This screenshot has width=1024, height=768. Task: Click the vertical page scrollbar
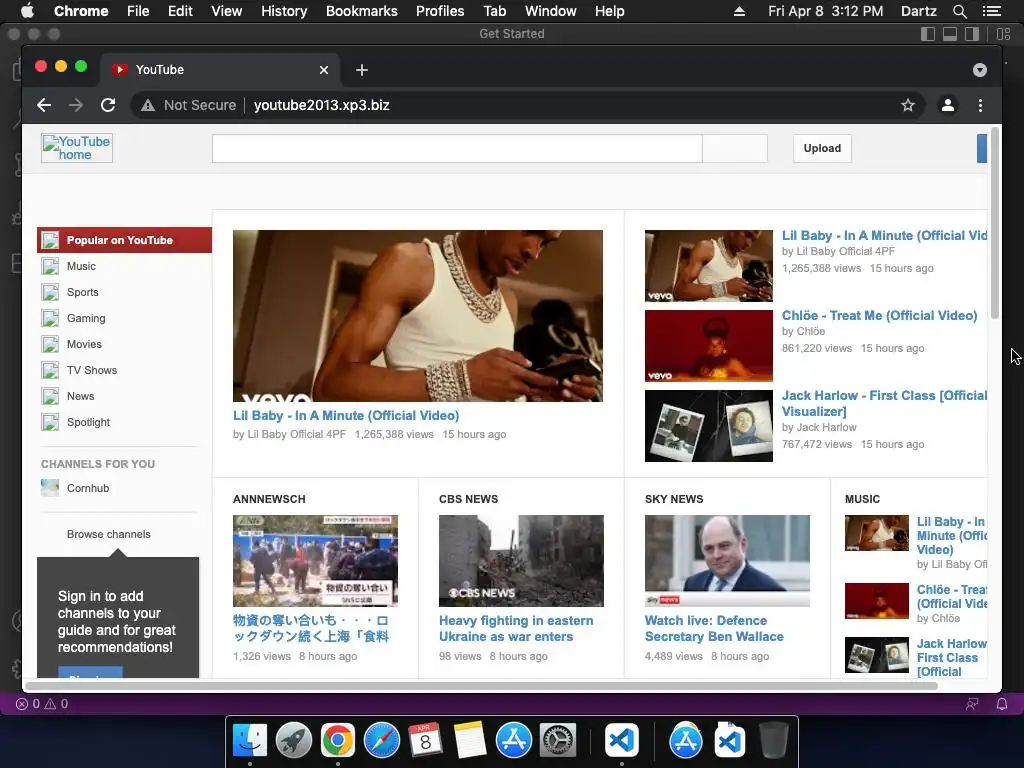[995, 223]
